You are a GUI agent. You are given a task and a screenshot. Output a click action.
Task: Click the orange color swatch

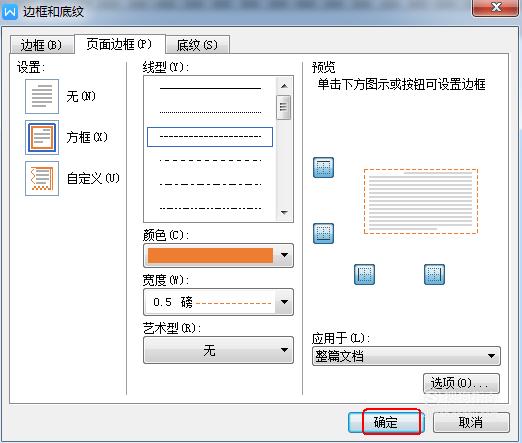(210, 255)
